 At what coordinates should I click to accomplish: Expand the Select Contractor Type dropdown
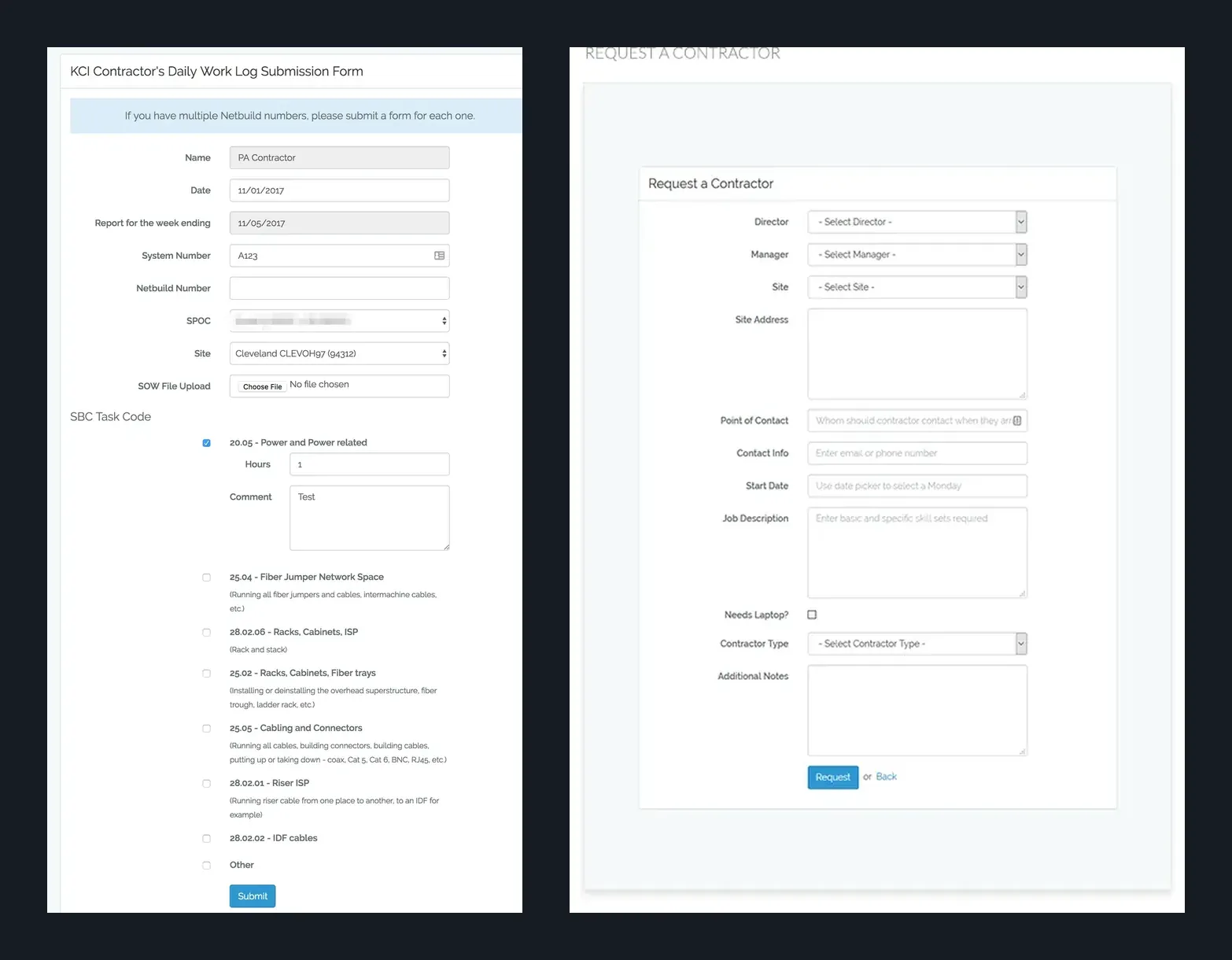(917, 644)
